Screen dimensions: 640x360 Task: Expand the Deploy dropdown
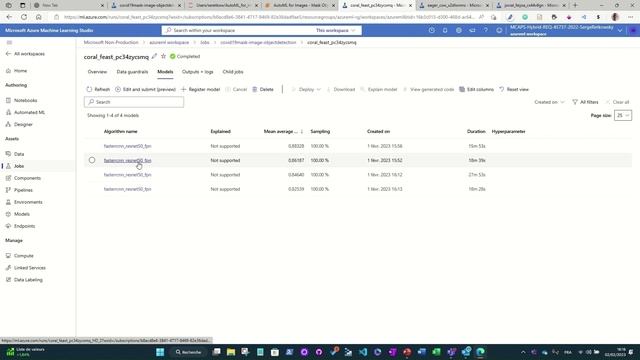coord(306,89)
